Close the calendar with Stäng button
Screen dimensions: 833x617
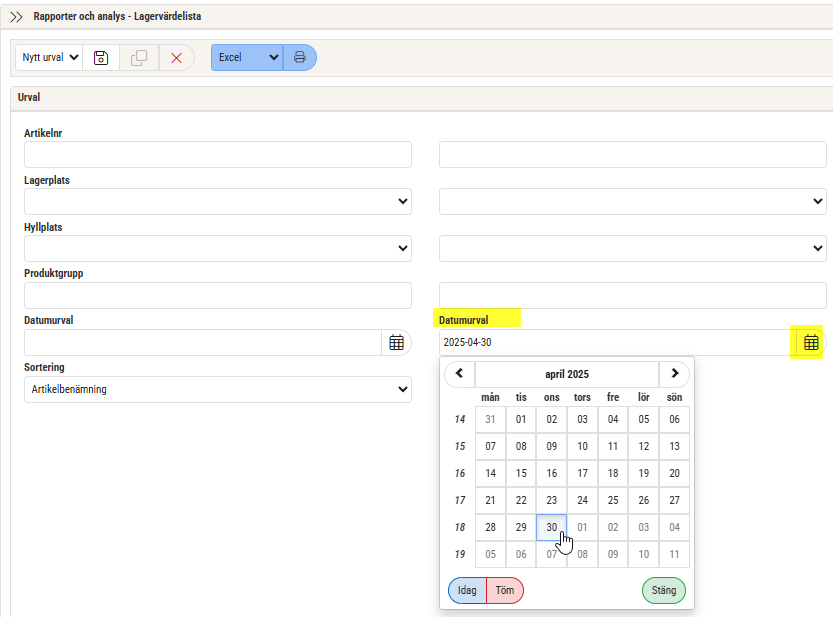664,590
